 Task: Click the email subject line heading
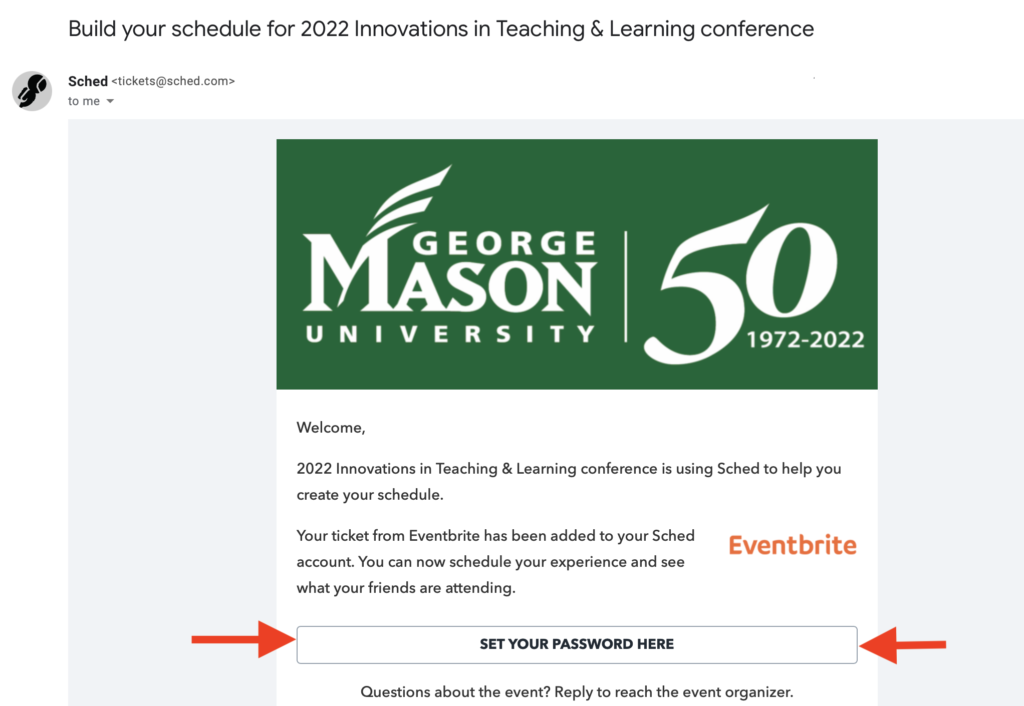tap(441, 29)
